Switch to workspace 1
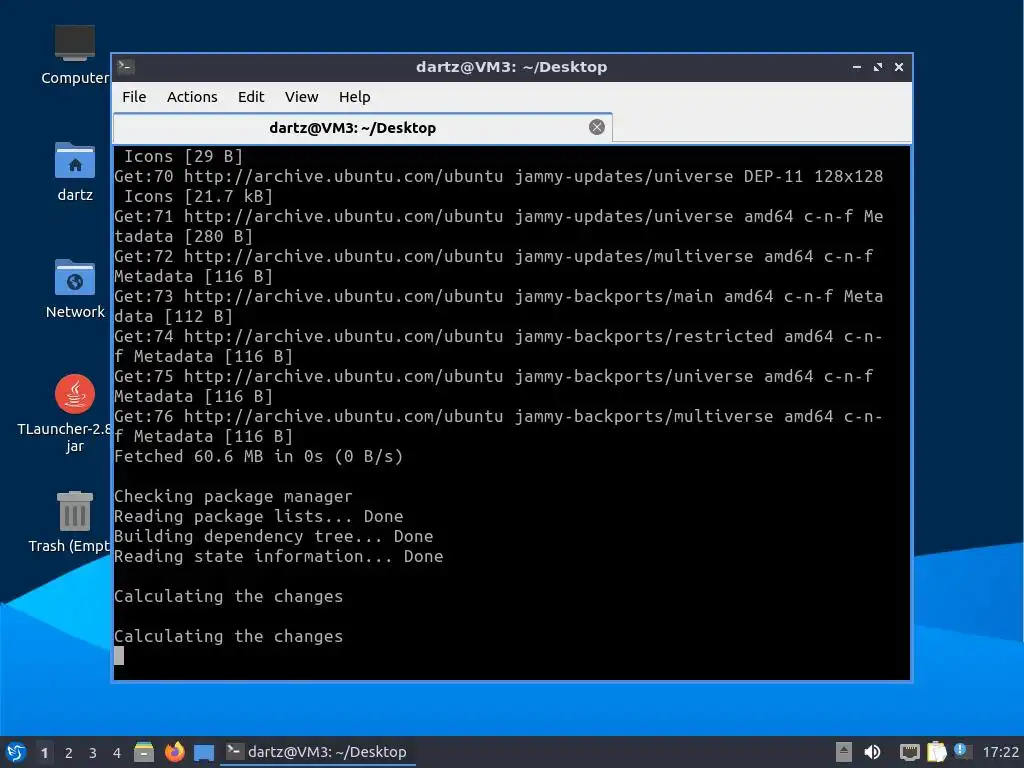Image resolution: width=1024 pixels, height=768 pixels. coord(44,753)
